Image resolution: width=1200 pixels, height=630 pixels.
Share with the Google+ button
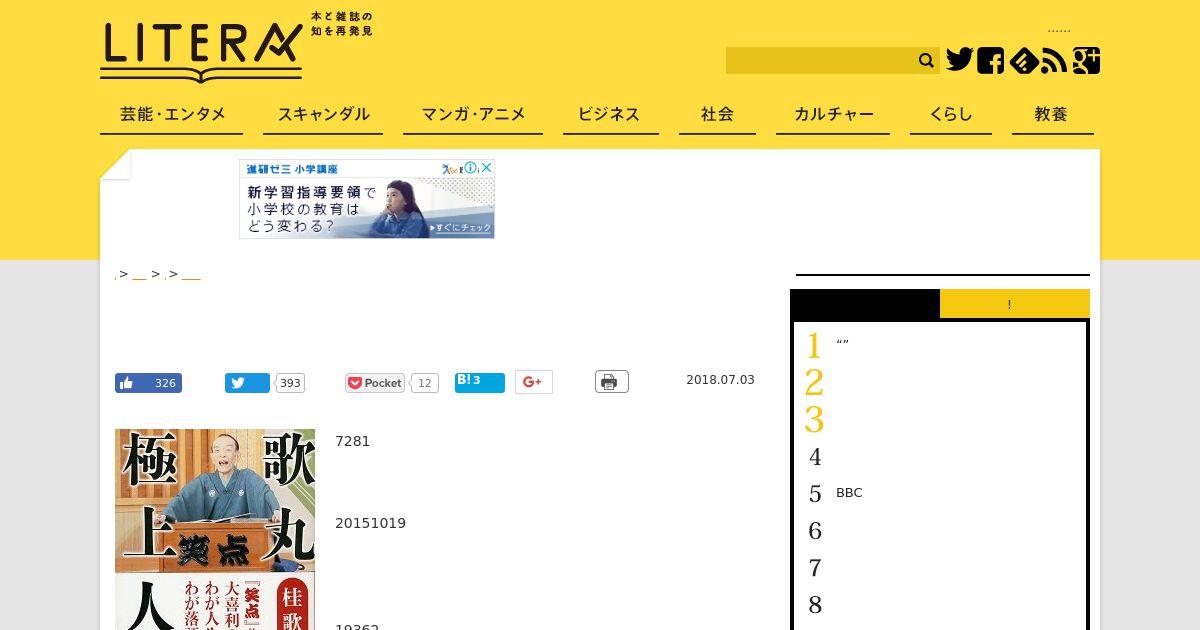pos(533,382)
